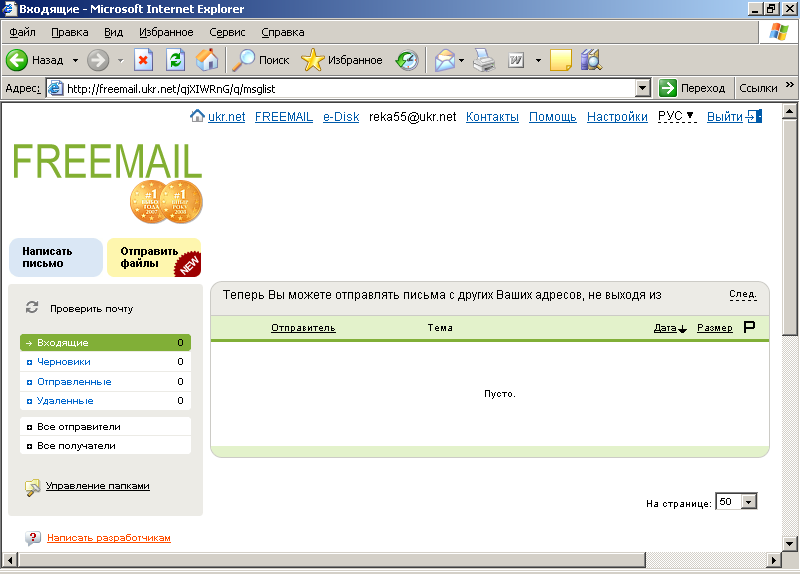Click the green Back arrow button
The image size is (800, 574).
[17, 60]
